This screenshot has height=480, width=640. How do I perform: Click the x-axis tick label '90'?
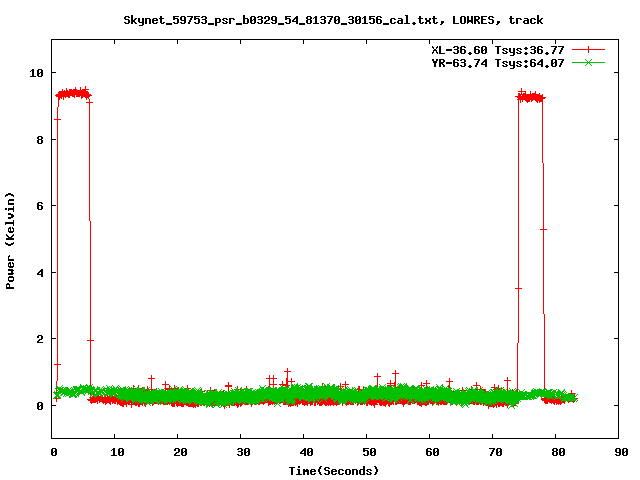pyautogui.click(x=621, y=452)
